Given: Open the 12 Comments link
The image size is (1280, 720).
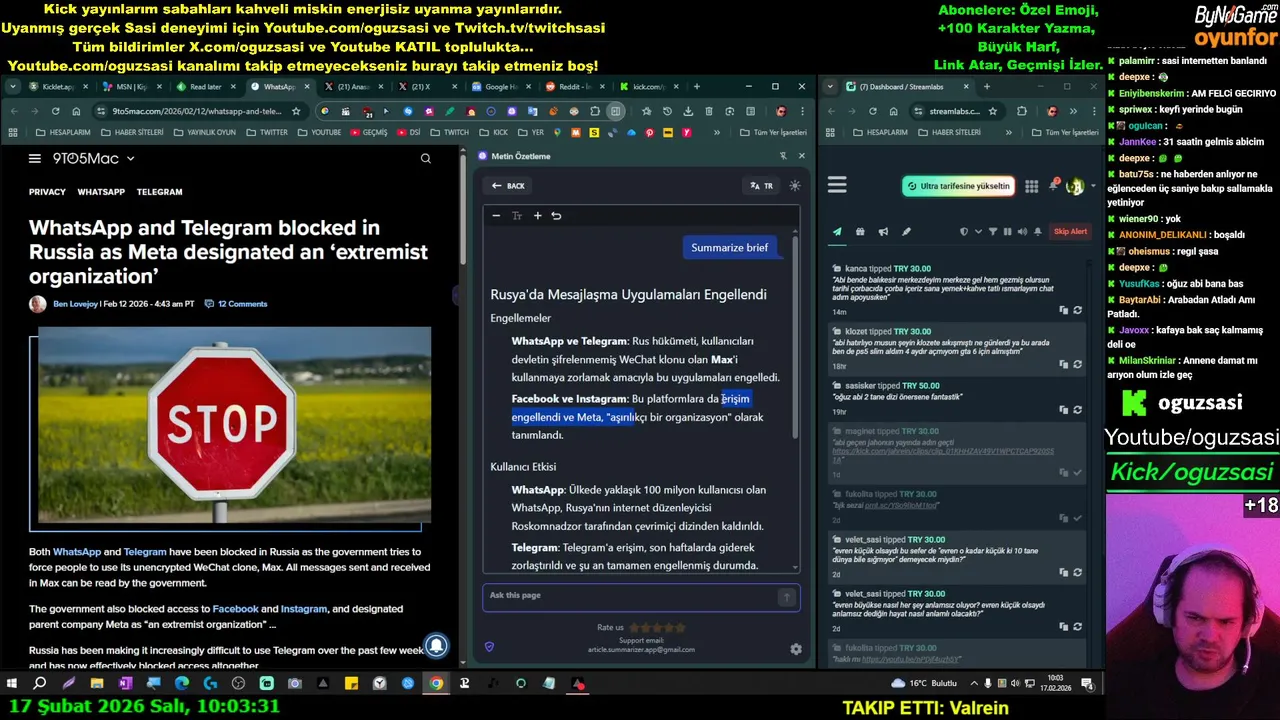Looking at the screenshot, I should click(x=236, y=304).
